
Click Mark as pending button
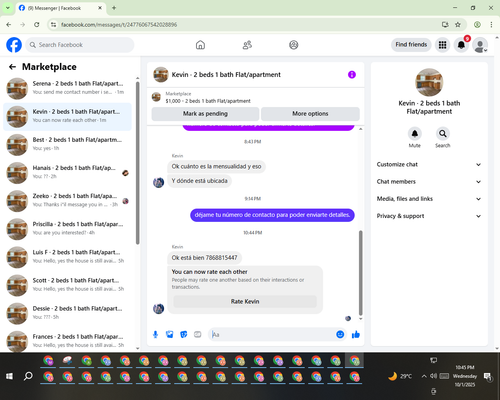(x=205, y=114)
